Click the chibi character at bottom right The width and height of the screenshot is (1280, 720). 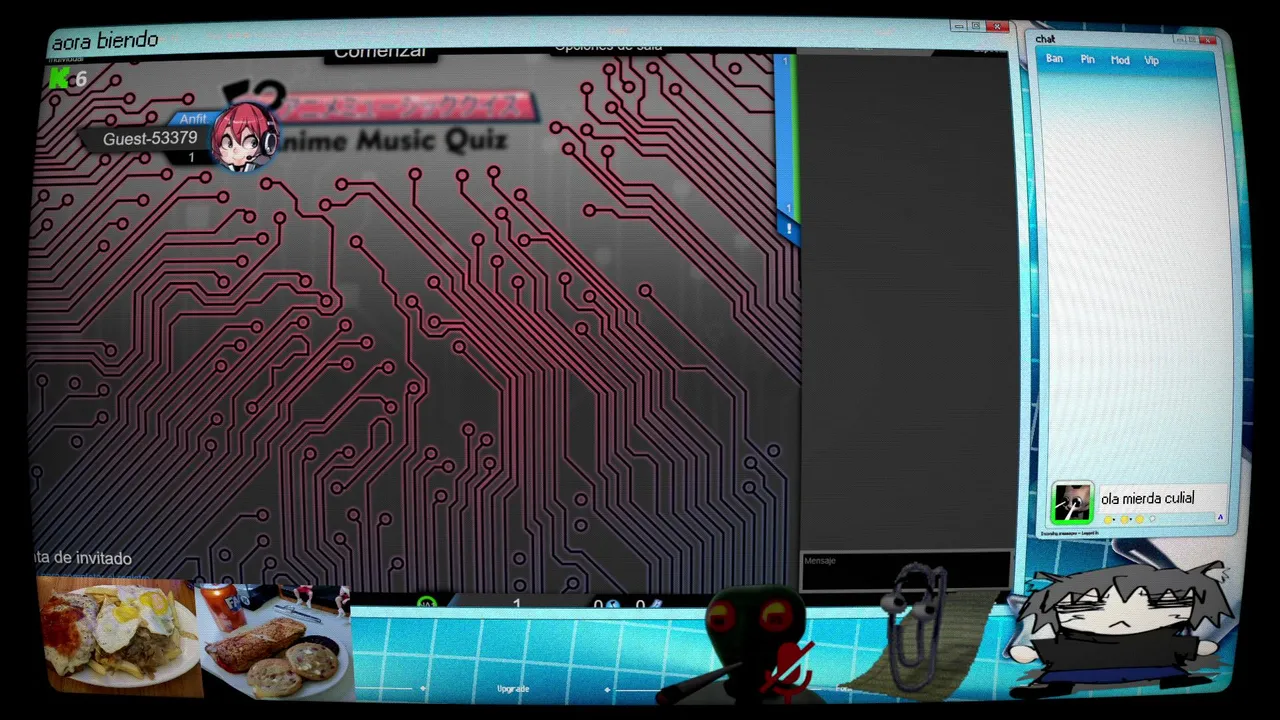(x=1120, y=628)
